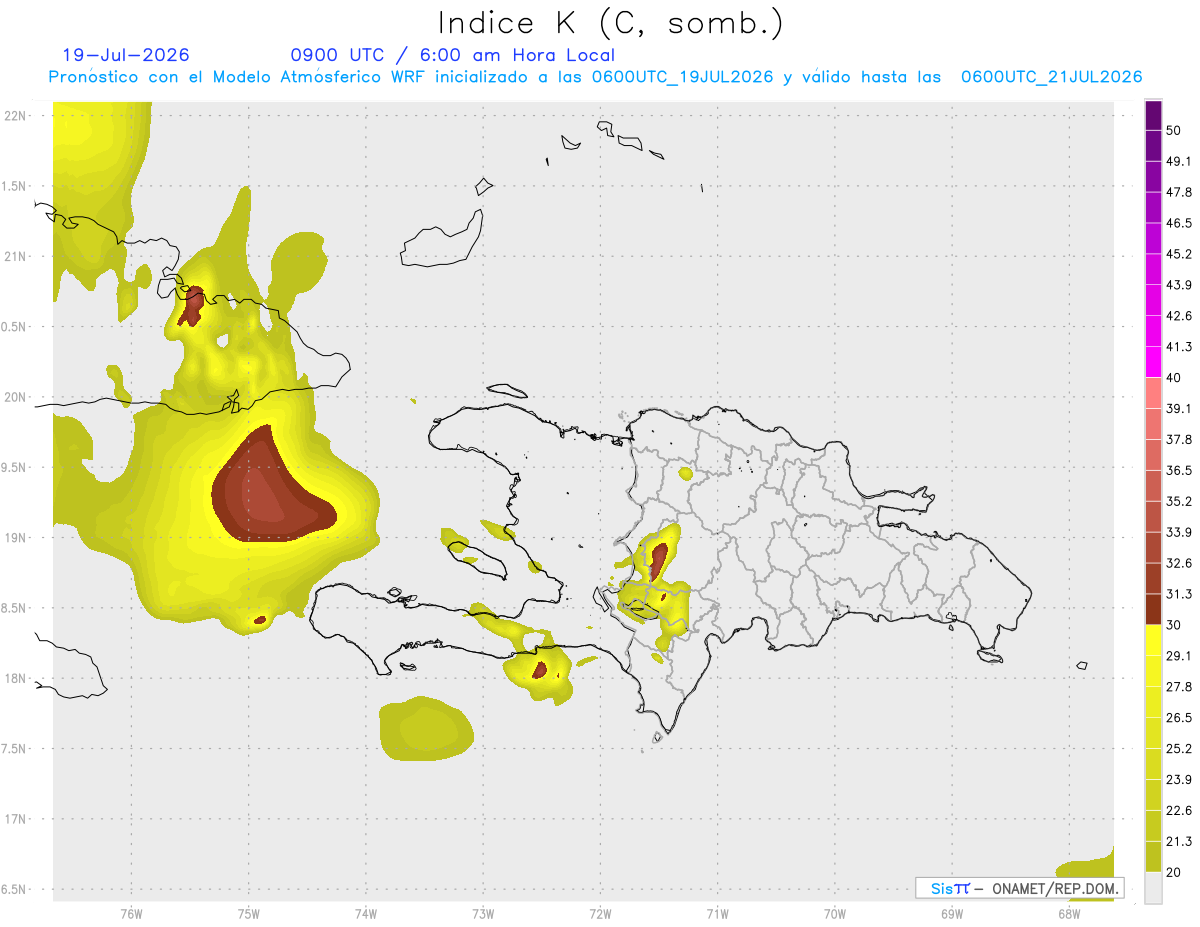Click the colorbar label "37.8"
The height and width of the screenshot is (927, 1200).
[1179, 439]
